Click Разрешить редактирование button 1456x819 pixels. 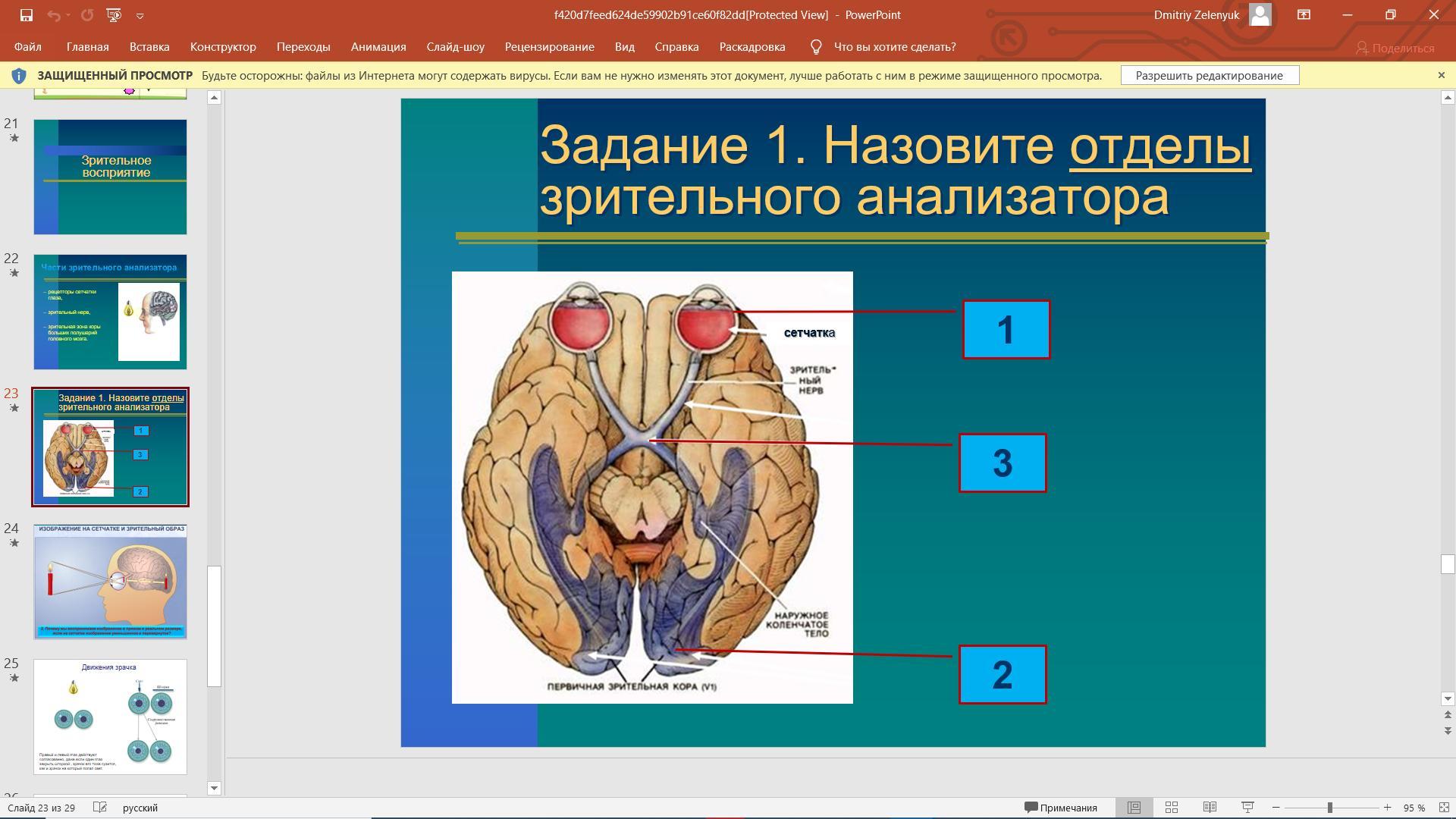[1209, 75]
